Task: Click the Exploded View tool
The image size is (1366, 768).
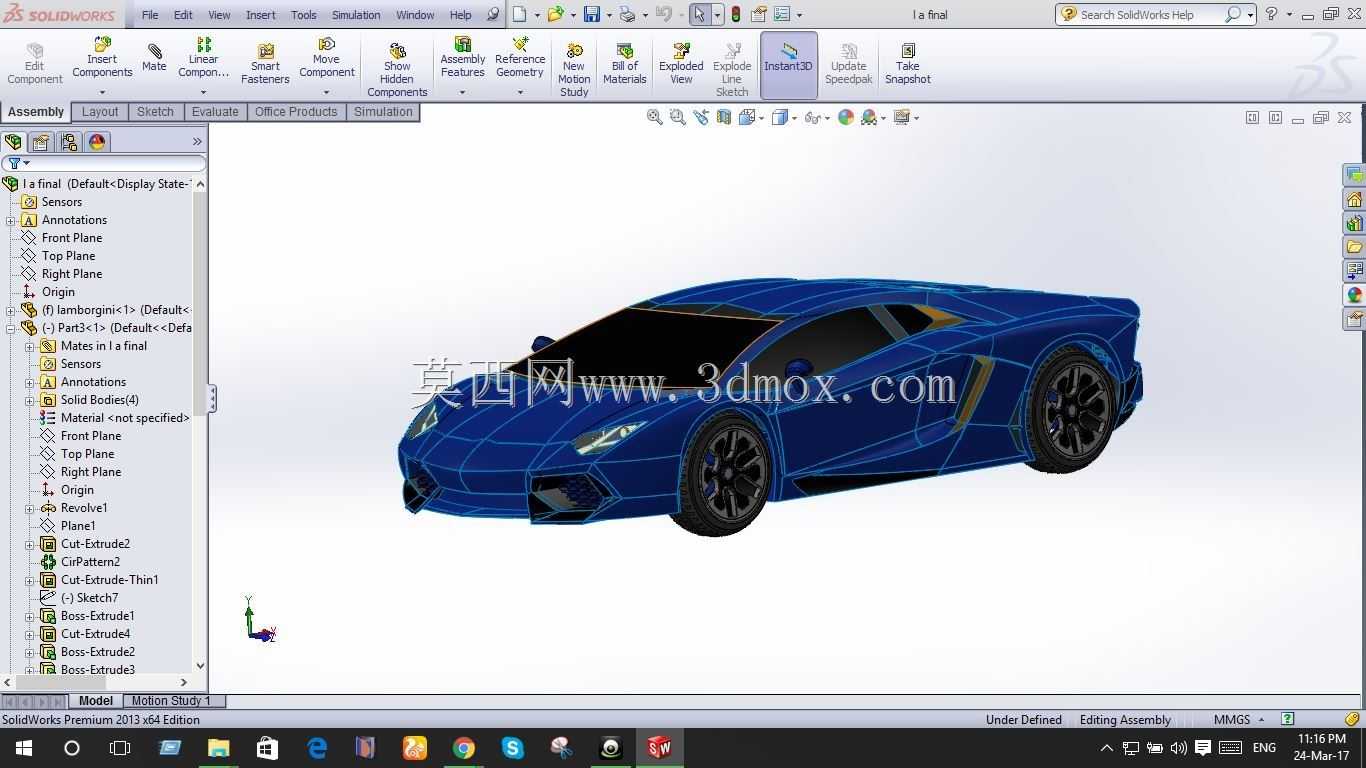Action: (681, 64)
